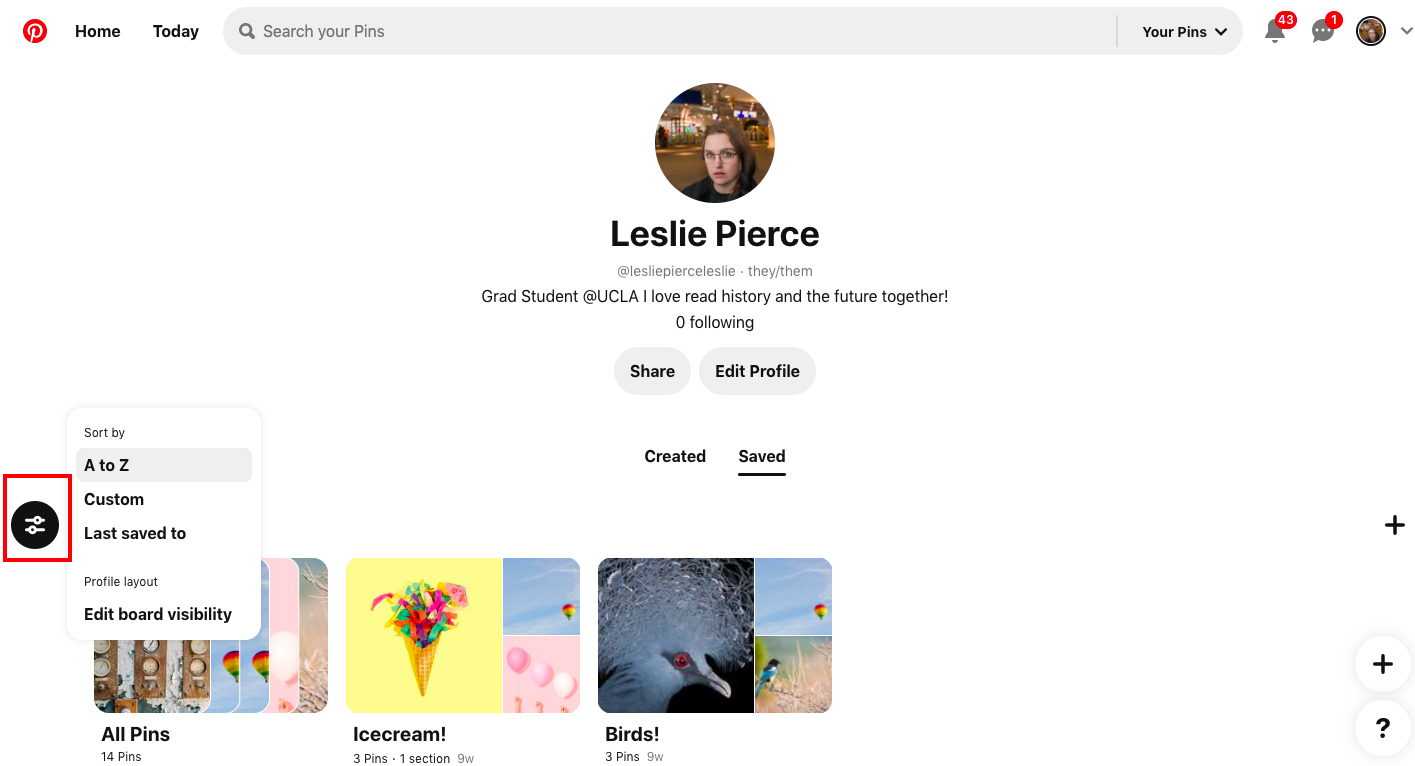Open the Your Pins dropdown
Screen dimensions: 1415x766
point(1183,31)
